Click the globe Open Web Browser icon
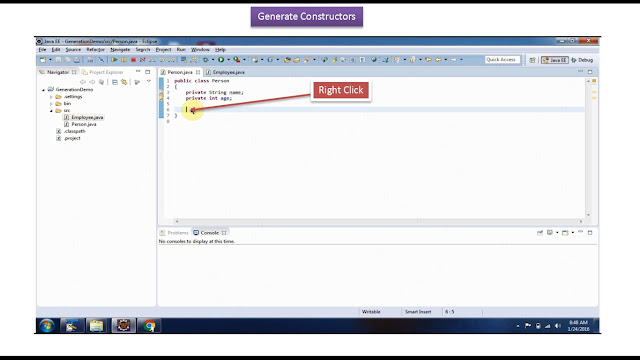 click(374, 60)
